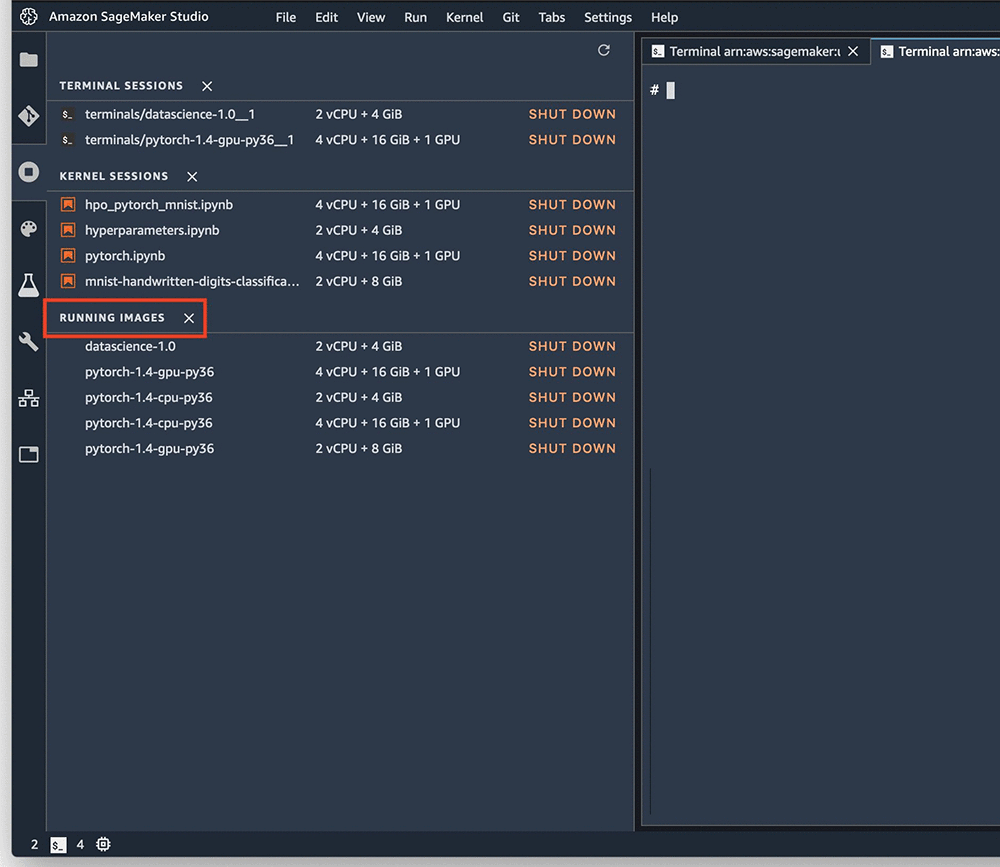The image size is (1000, 867).
Task: Click datascience-1.0__1 terminal icon
Action: tap(67, 115)
